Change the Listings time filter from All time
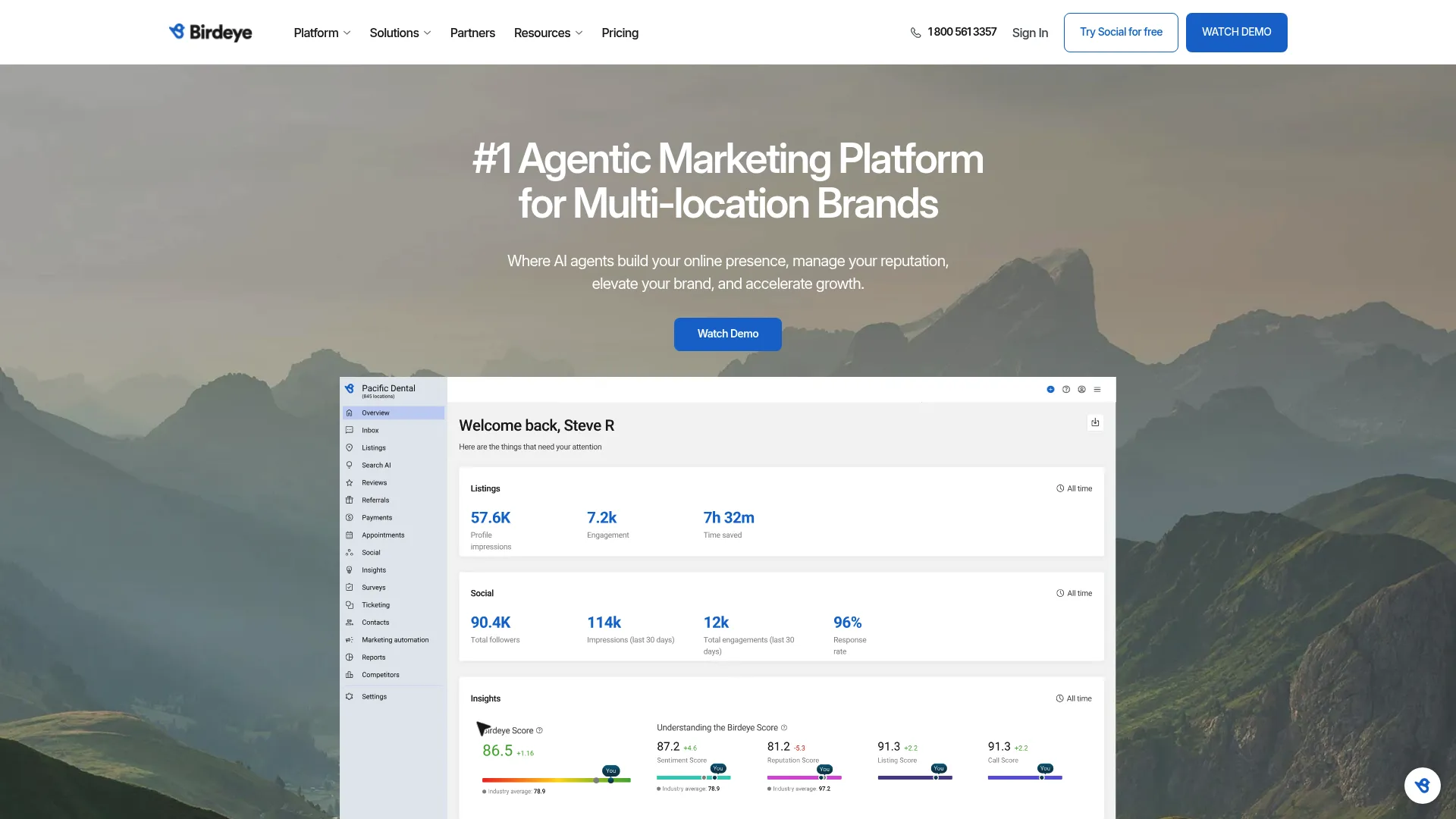1456x819 pixels. coord(1074,488)
